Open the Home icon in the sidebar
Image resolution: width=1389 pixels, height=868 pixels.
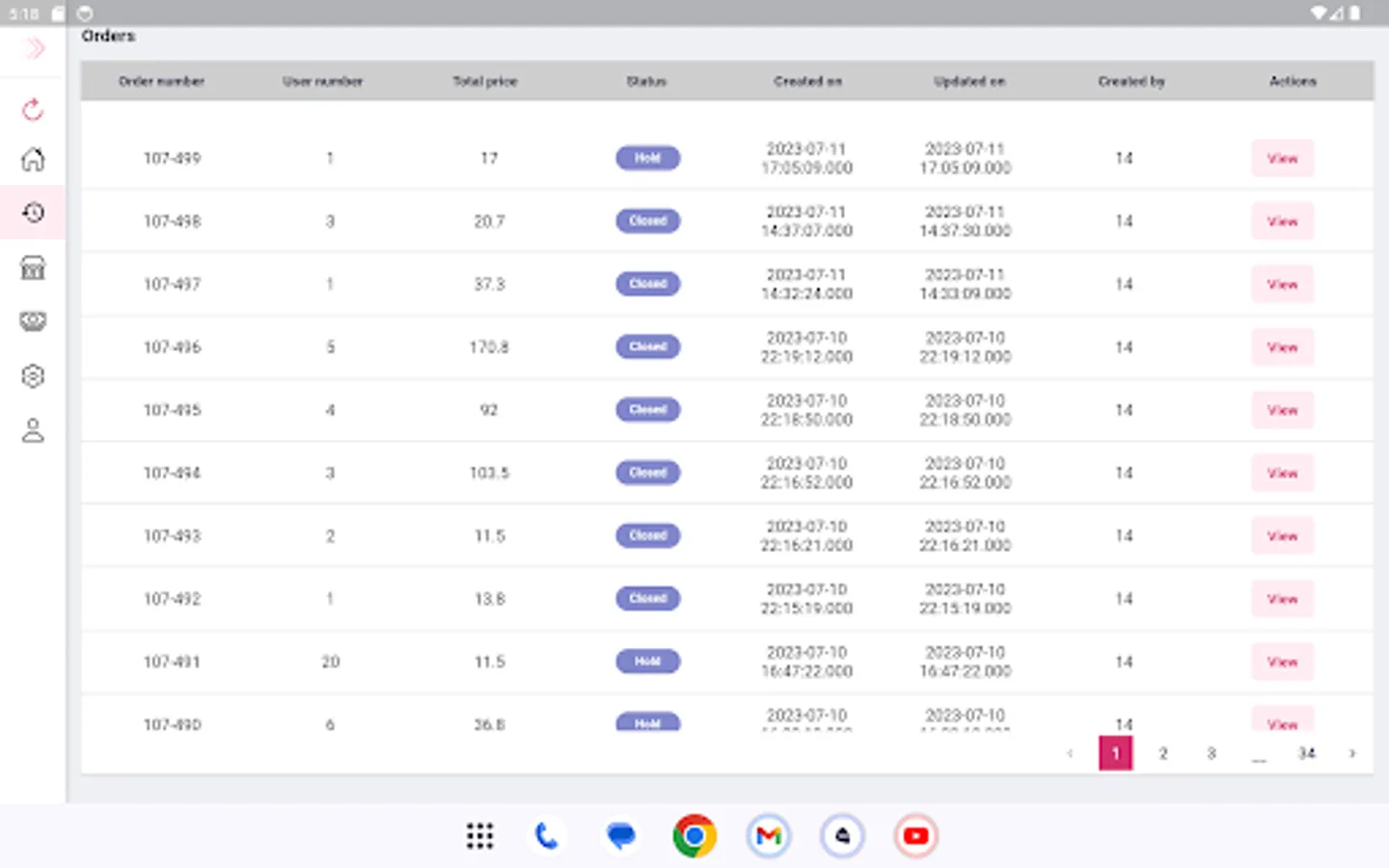[33, 159]
